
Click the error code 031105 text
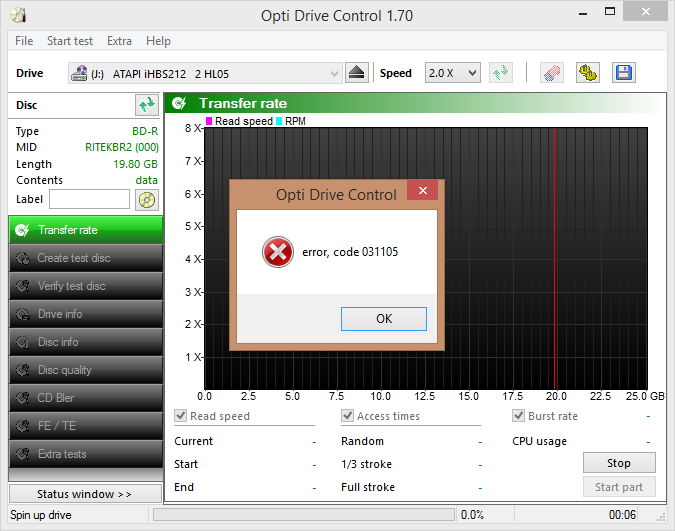[350, 252]
